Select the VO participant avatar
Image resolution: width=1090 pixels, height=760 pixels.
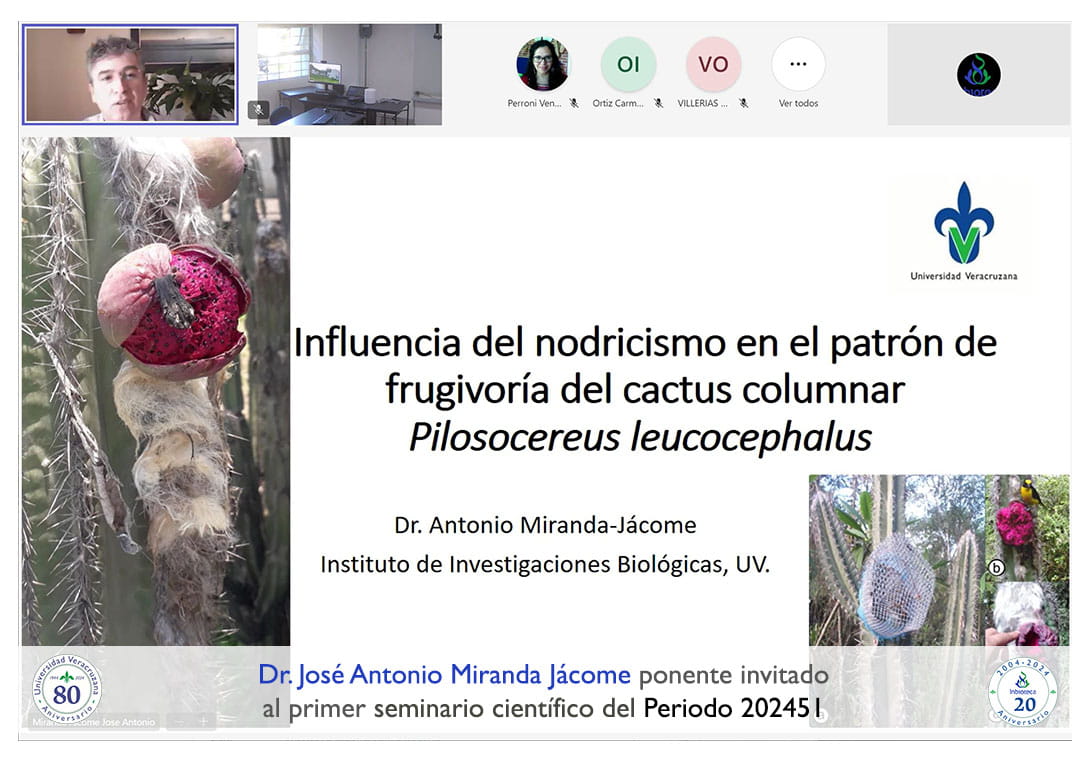coord(713,64)
